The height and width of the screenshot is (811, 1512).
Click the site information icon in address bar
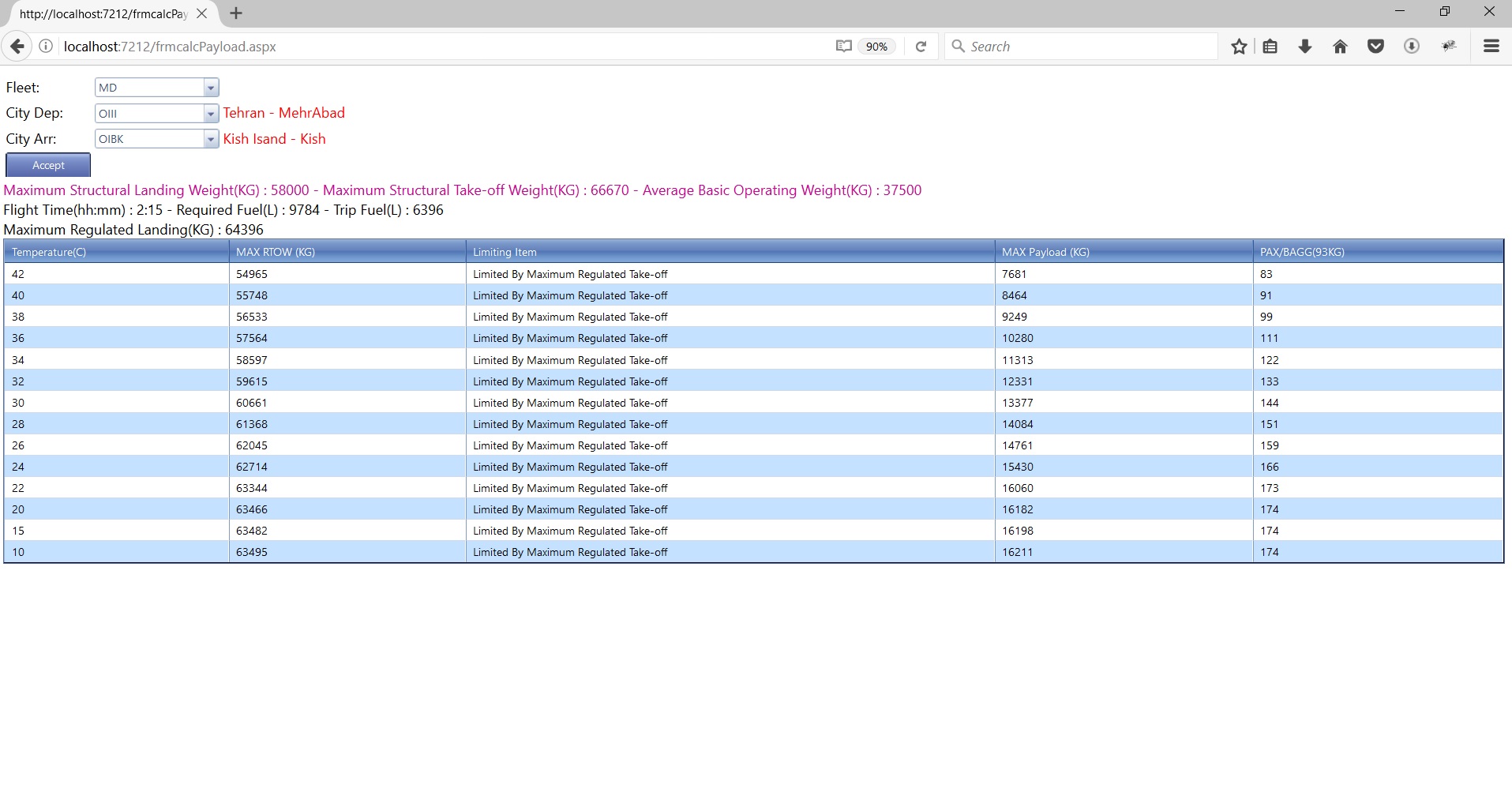tap(46, 47)
